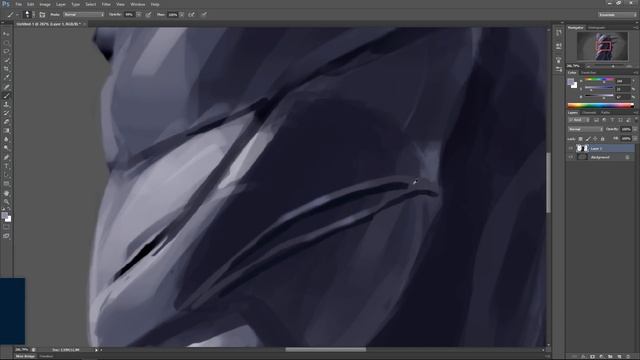The height and width of the screenshot is (360, 640).
Task: Open the Edit menu
Action: coord(31,4)
